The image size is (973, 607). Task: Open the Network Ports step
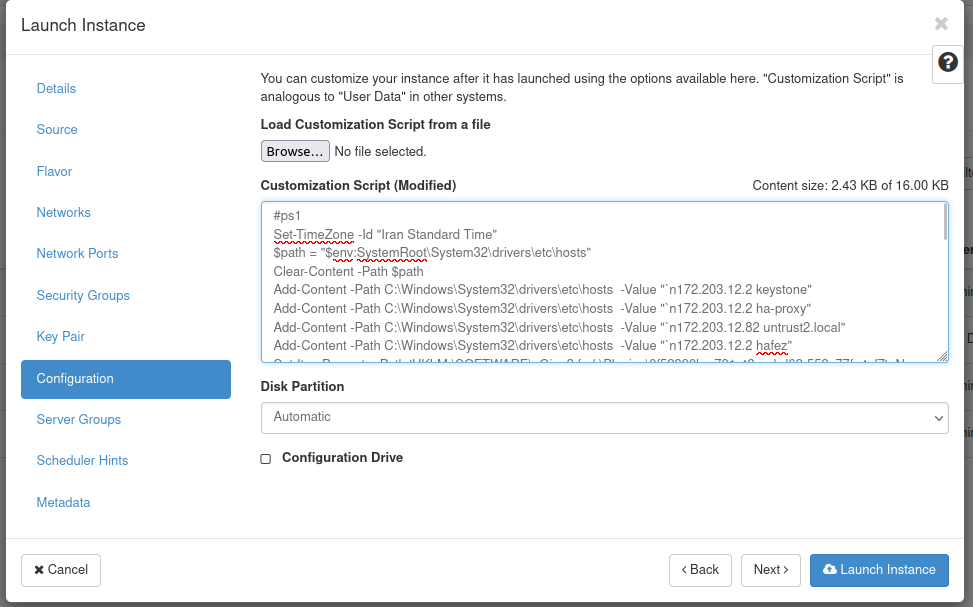coord(77,254)
